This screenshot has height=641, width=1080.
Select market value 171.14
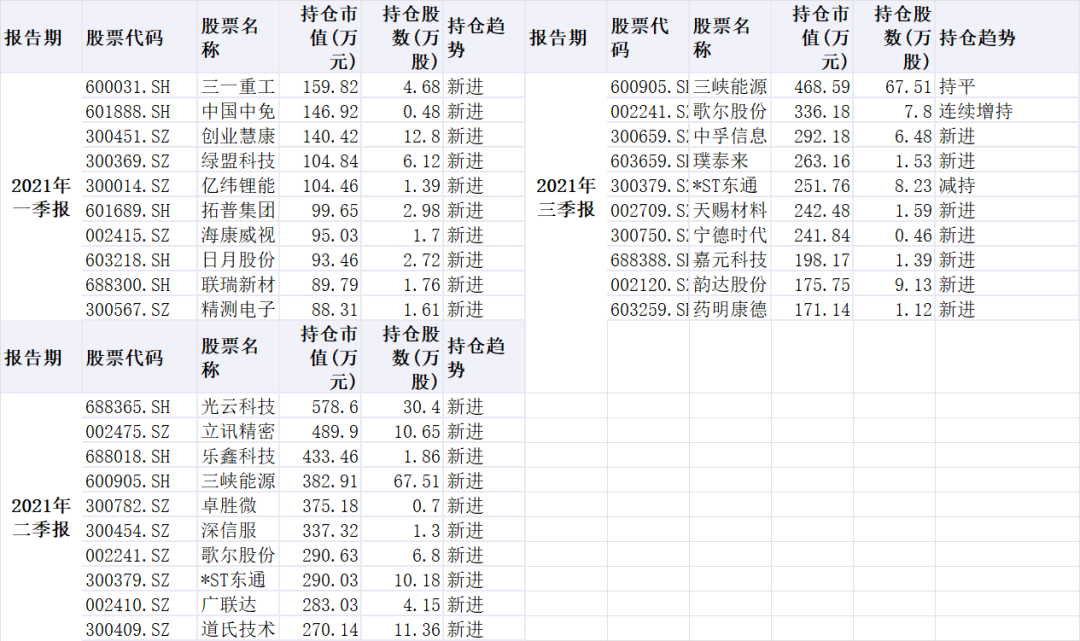click(x=822, y=310)
